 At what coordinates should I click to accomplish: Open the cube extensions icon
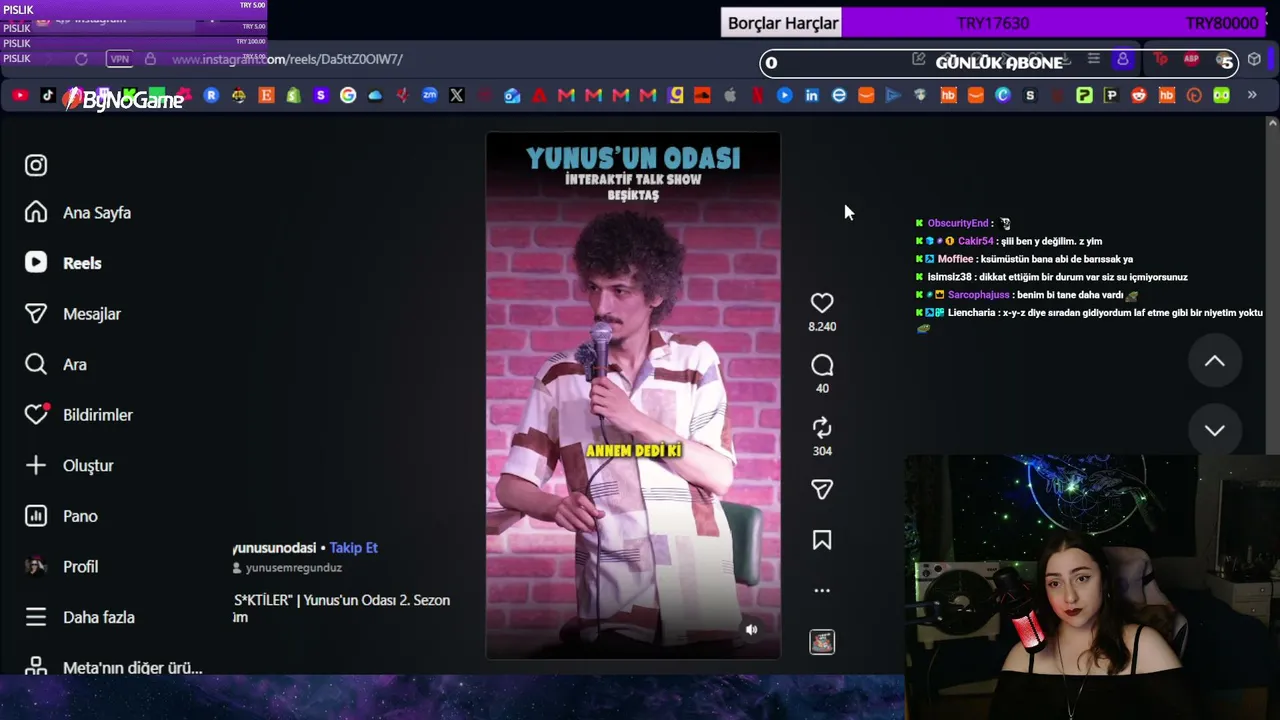pyautogui.click(x=1254, y=59)
